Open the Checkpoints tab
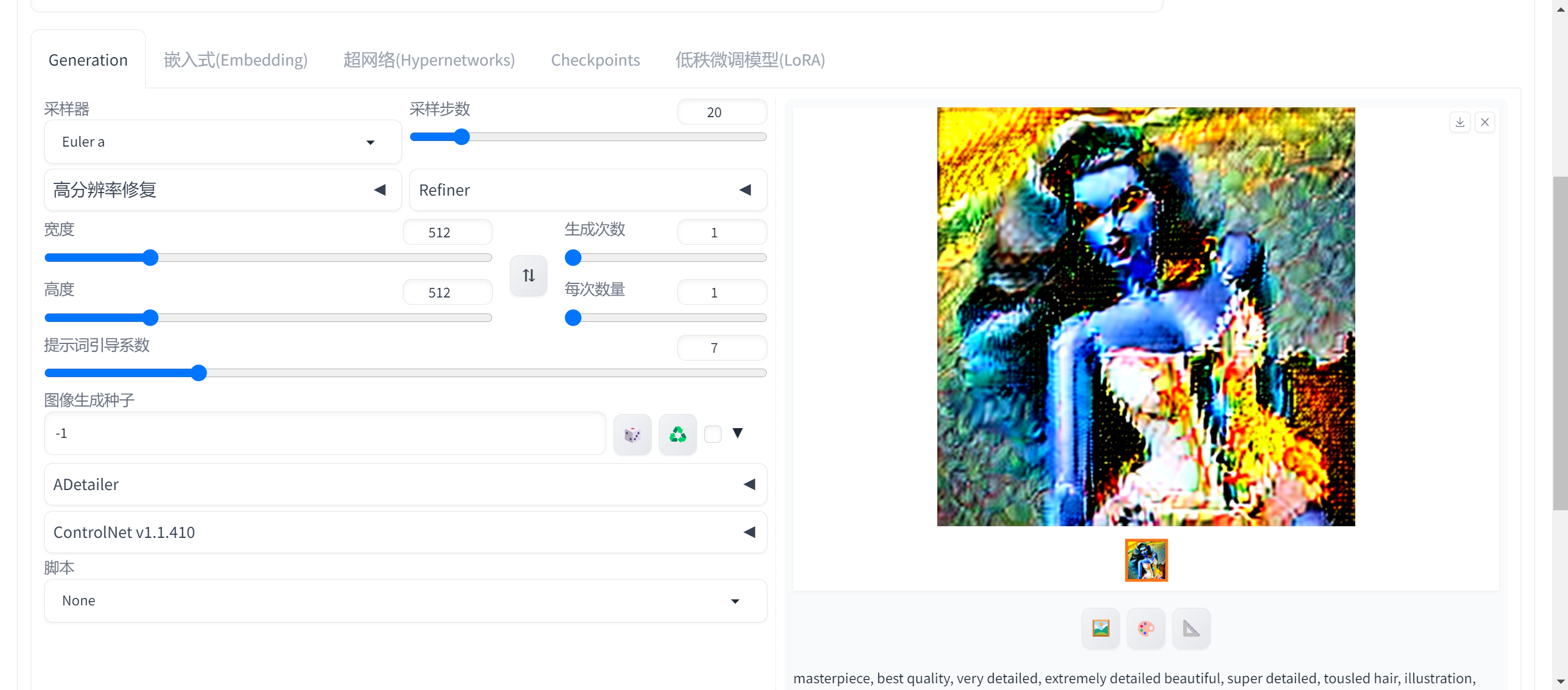Viewport: 1568px width, 690px height. point(595,60)
